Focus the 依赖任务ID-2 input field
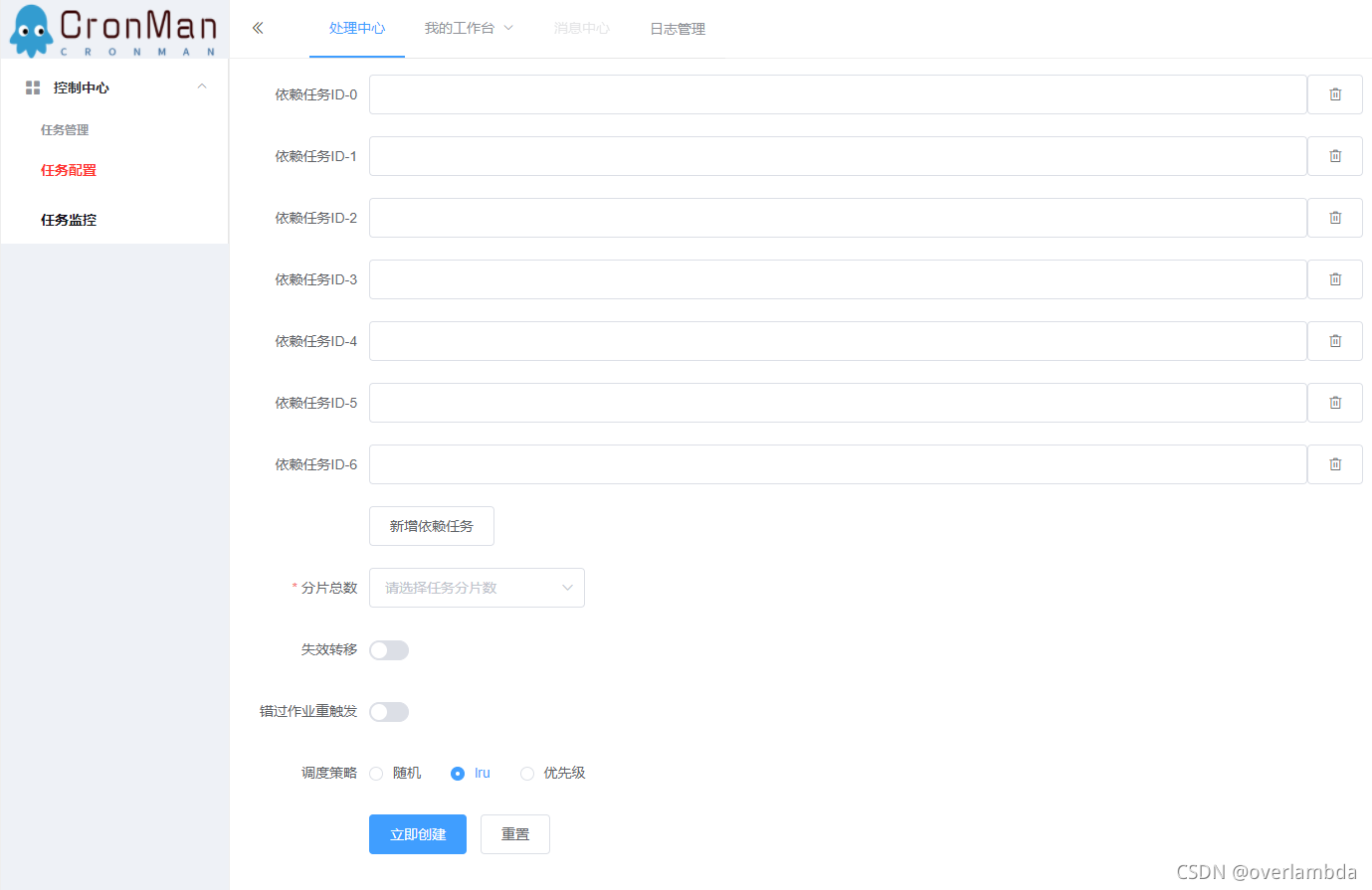The height and width of the screenshot is (890, 1372). pyautogui.click(x=838, y=218)
